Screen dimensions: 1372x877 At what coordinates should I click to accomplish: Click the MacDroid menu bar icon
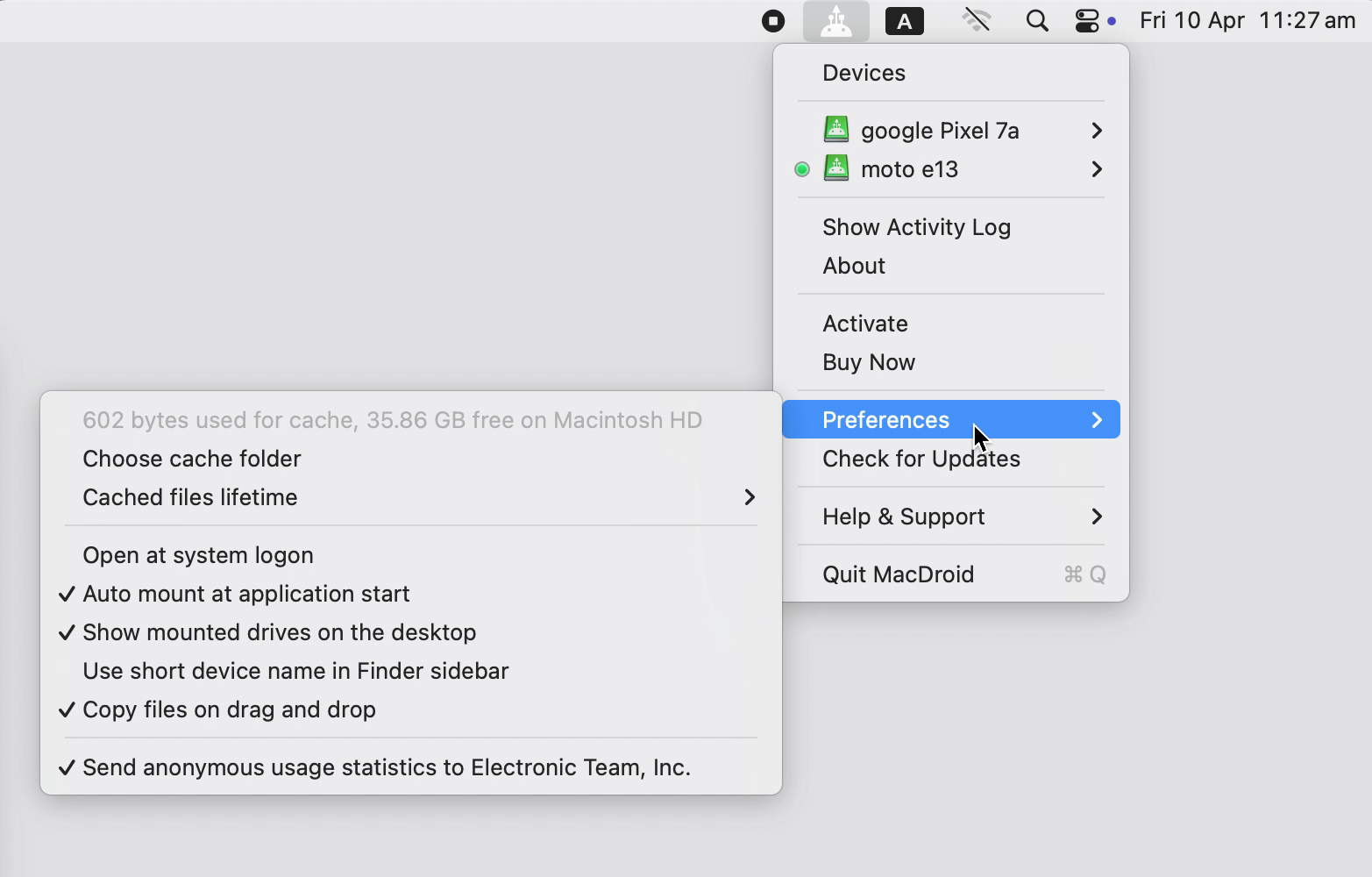(835, 21)
